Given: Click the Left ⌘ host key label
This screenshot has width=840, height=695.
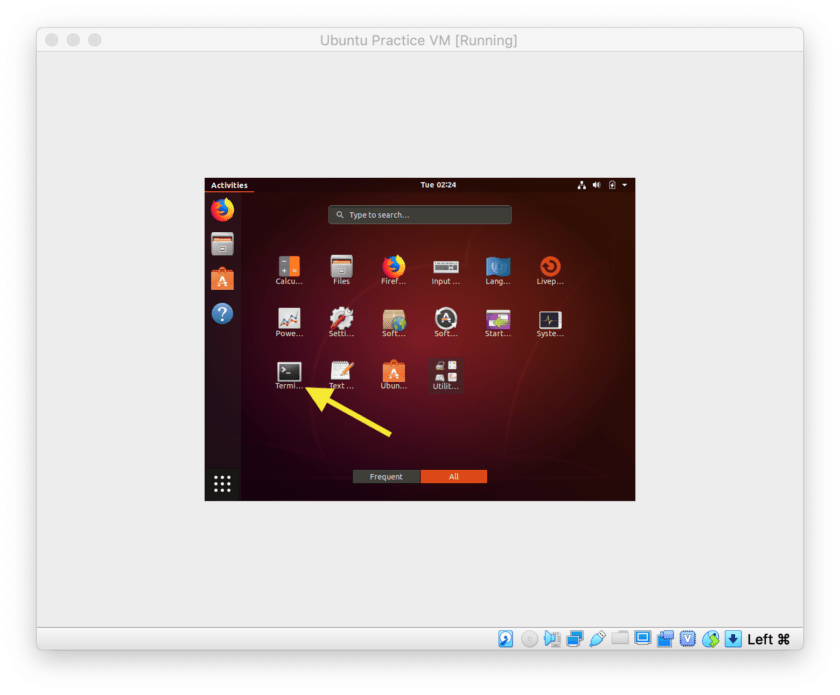Looking at the screenshot, I should coord(769,639).
